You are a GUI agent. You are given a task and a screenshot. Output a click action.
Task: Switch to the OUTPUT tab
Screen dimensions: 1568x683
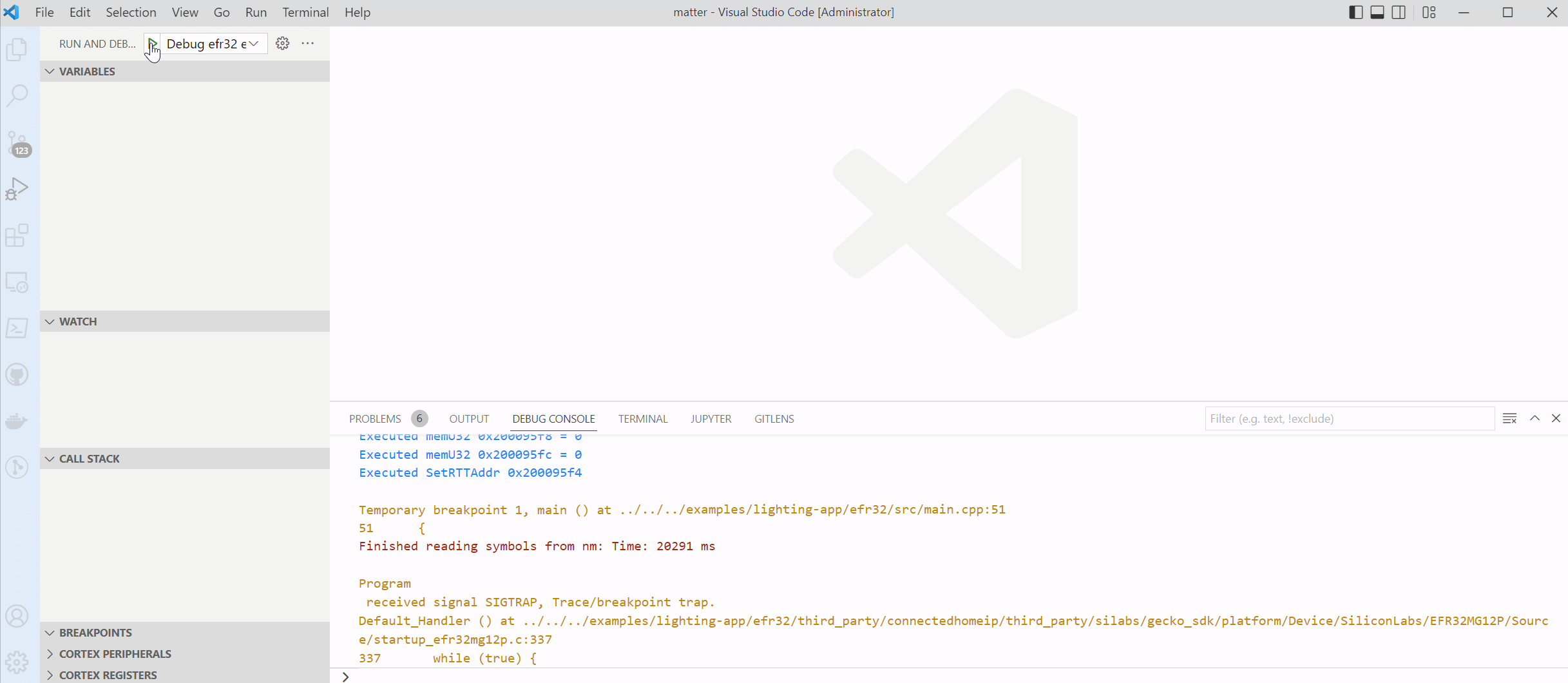point(469,419)
